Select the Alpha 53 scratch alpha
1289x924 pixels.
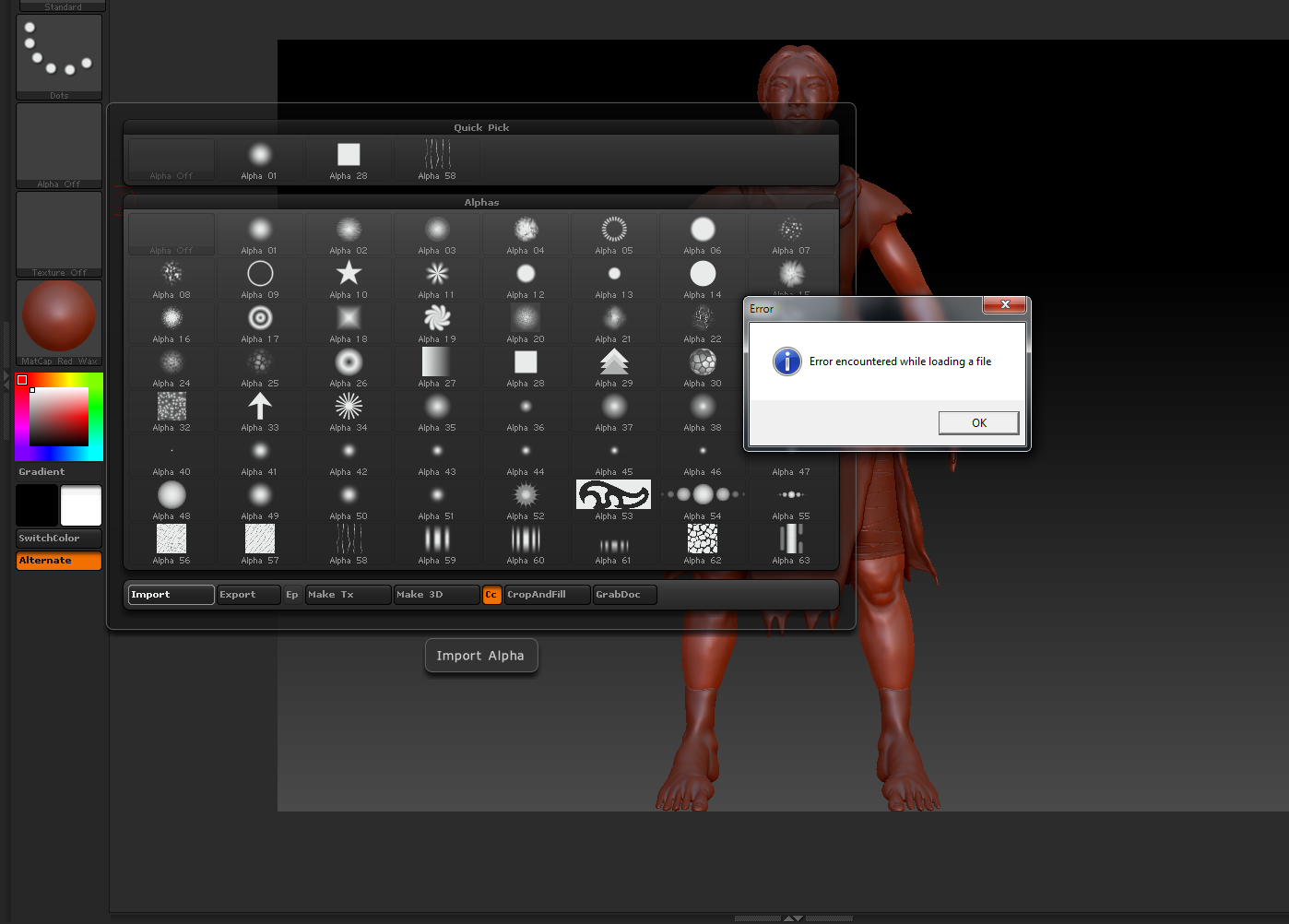pos(613,495)
